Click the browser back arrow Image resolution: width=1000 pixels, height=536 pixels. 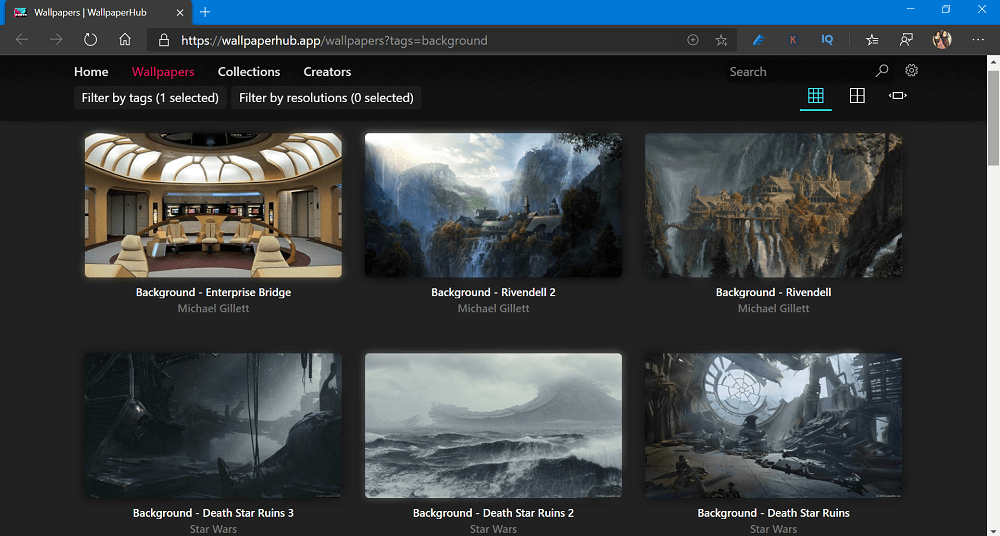pyautogui.click(x=22, y=40)
